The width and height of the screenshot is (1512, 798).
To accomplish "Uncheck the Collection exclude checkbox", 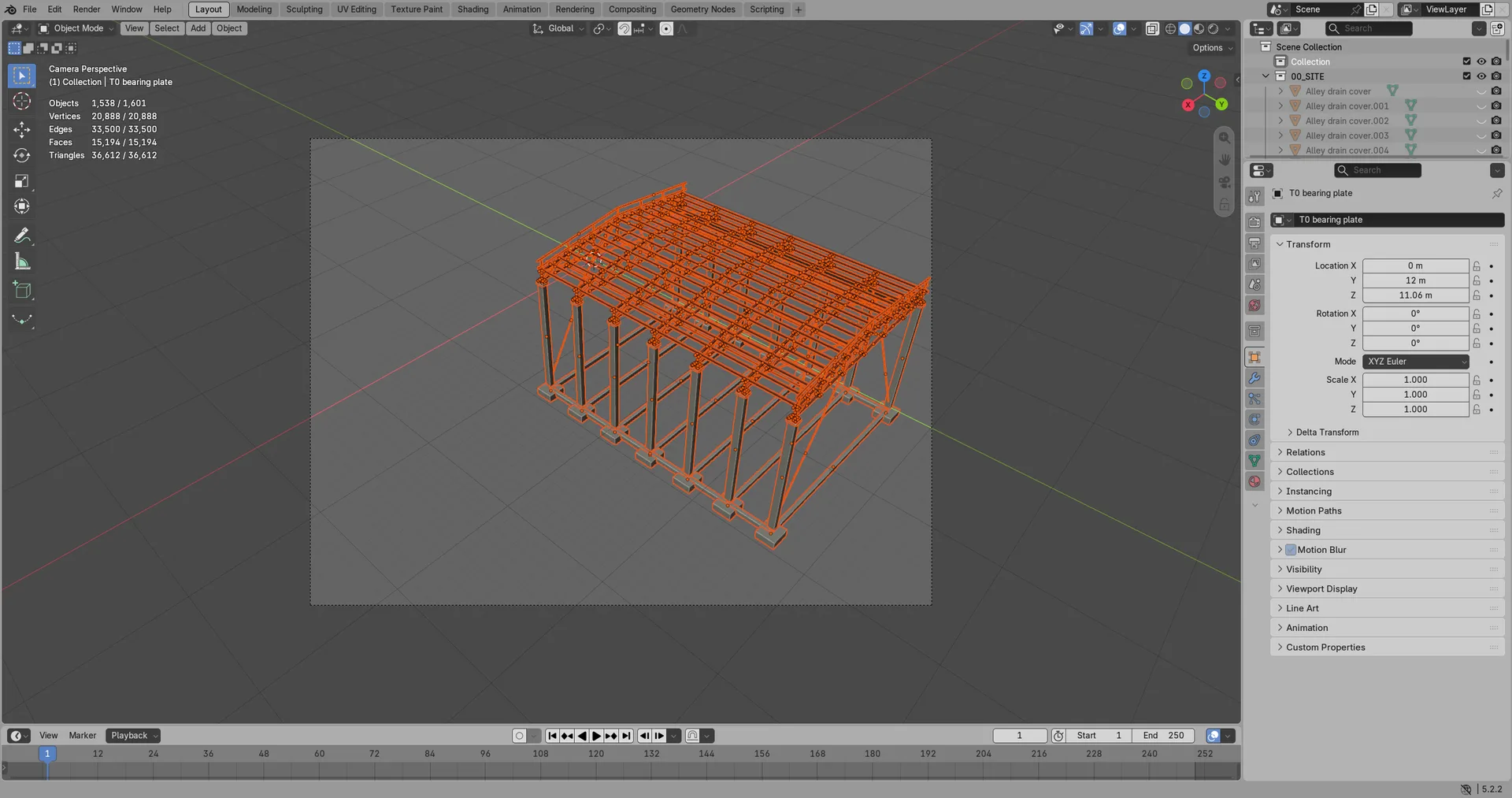I will point(1466,61).
